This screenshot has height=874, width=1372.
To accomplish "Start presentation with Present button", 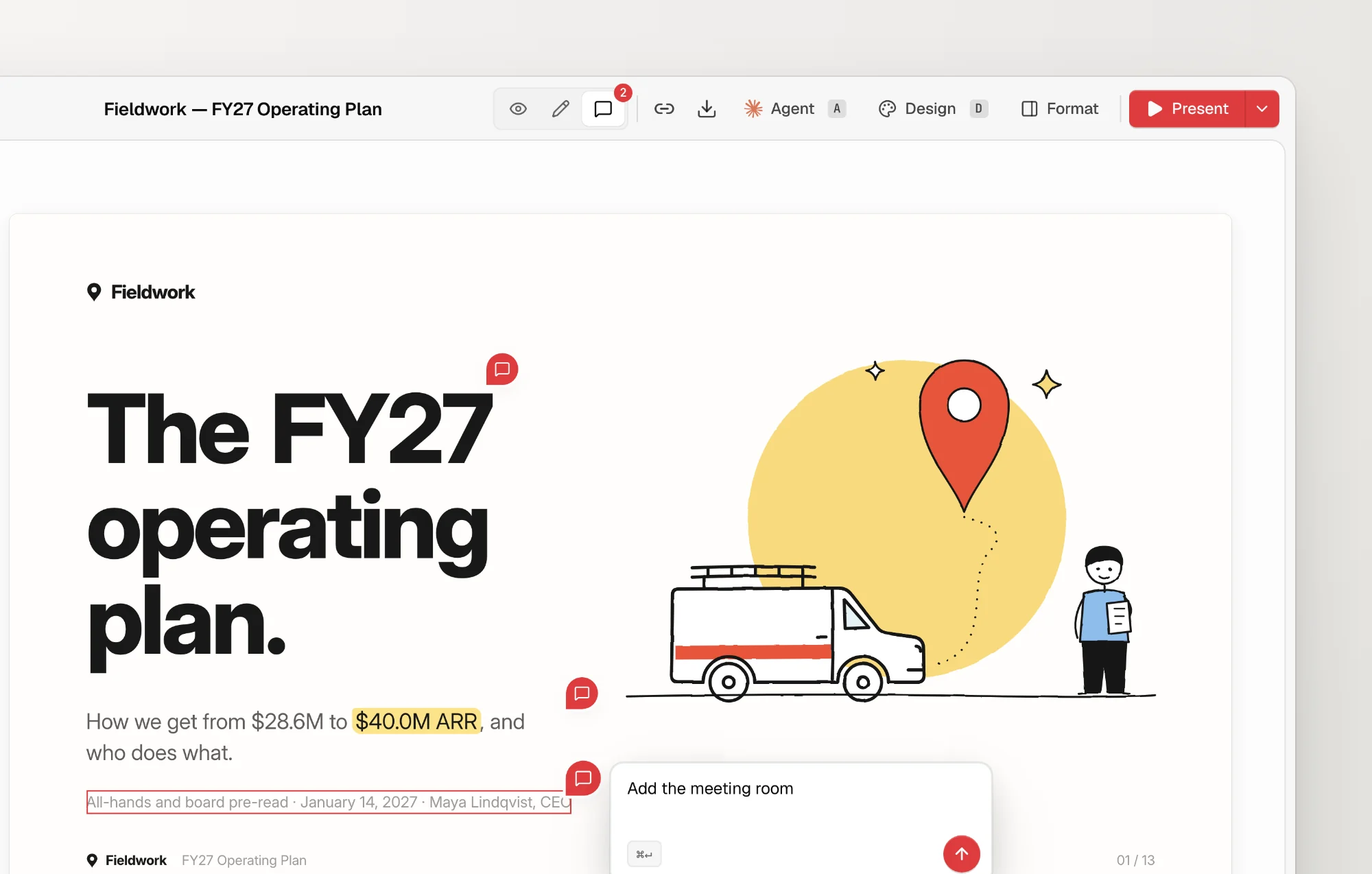I will (1187, 108).
